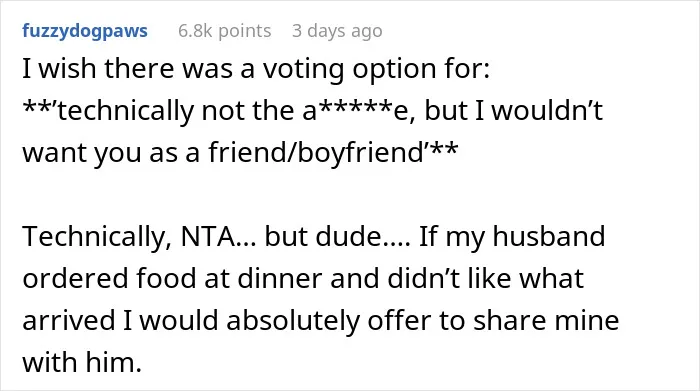Image resolution: width=700 pixels, height=391 pixels.
Task: Click the line 'I wish there was a voting option for:'
Action: tap(256, 69)
